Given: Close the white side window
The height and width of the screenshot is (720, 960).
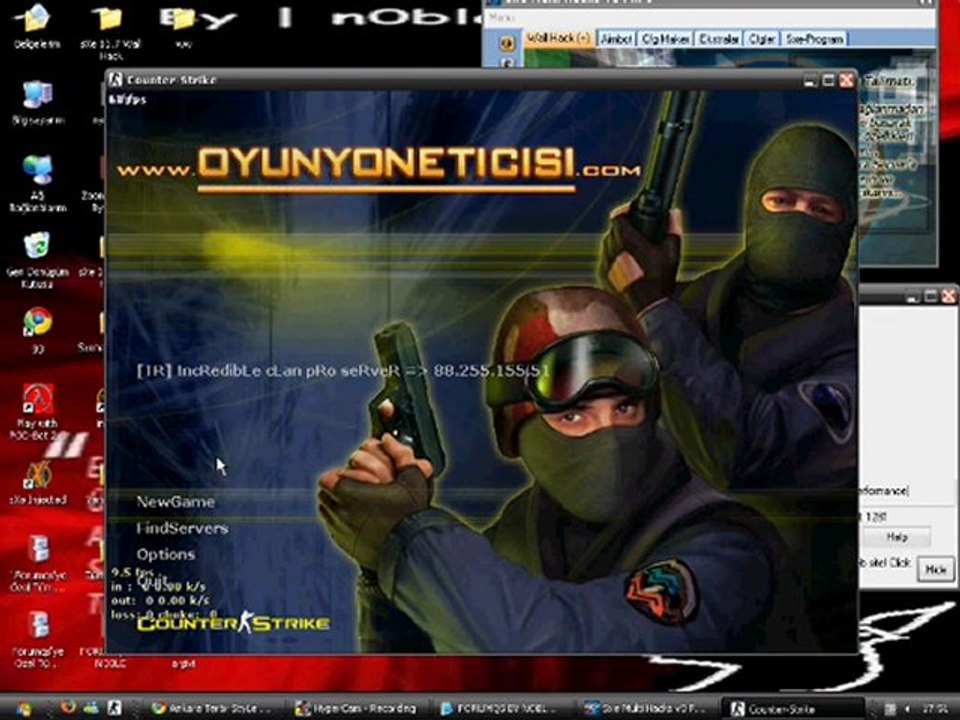Looking at the screenshot, I should click(x=948, y=296).
